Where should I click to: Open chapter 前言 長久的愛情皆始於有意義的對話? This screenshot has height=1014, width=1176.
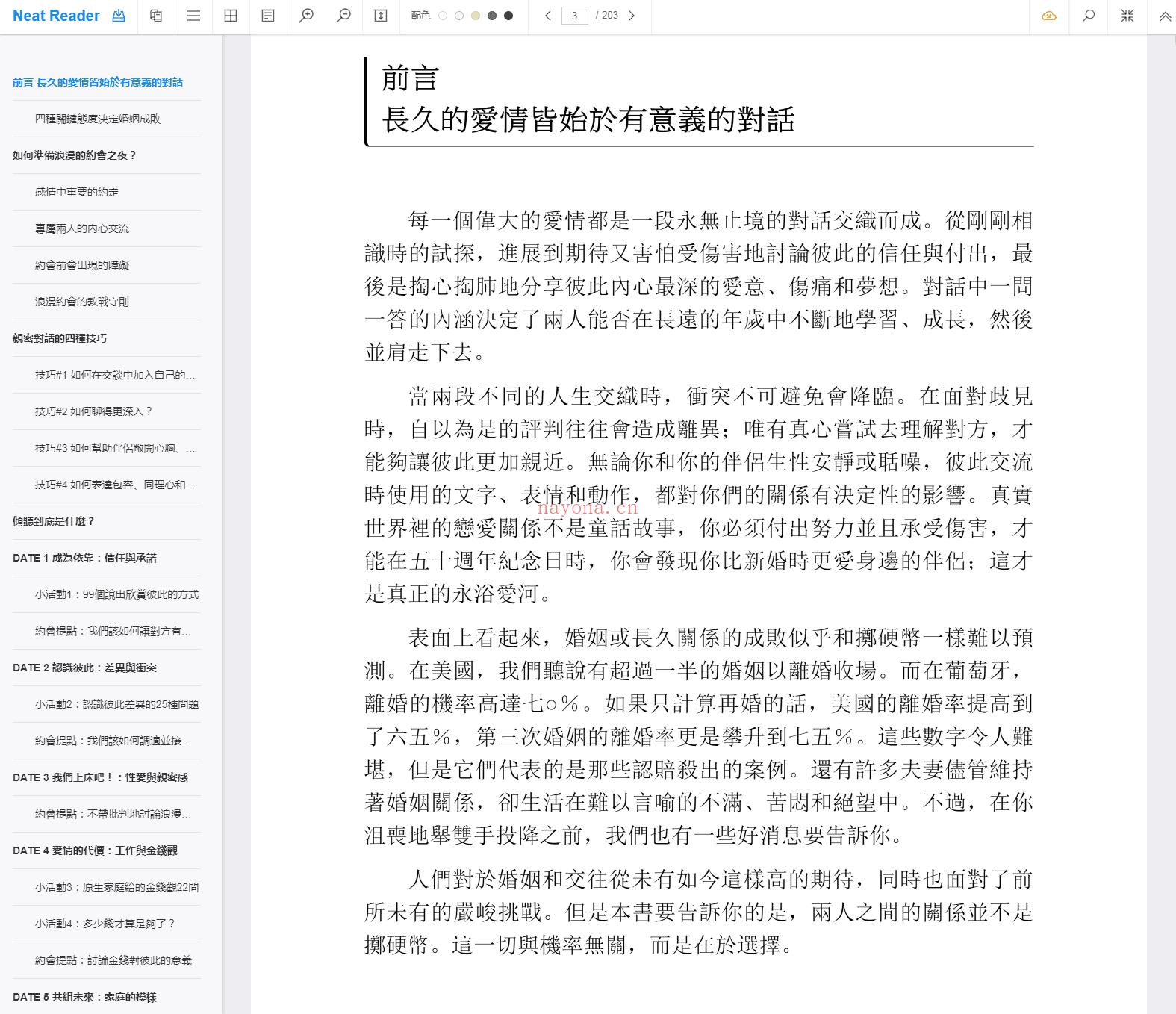pyautogui.click(x=98, y=82)
